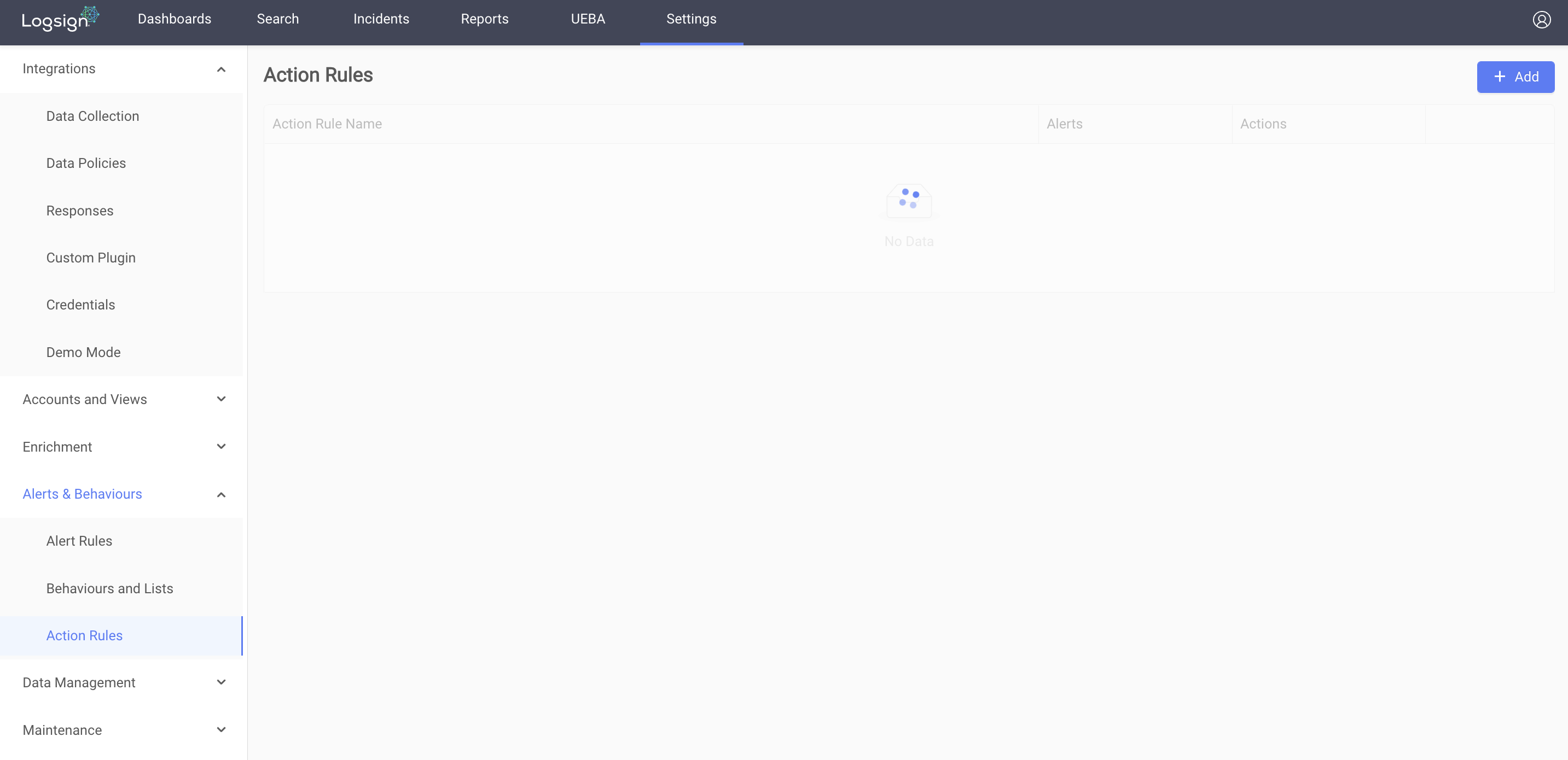Click the Alerts & Behaviours label
This screenshot has height=760, width=1568.
point(82,494)
